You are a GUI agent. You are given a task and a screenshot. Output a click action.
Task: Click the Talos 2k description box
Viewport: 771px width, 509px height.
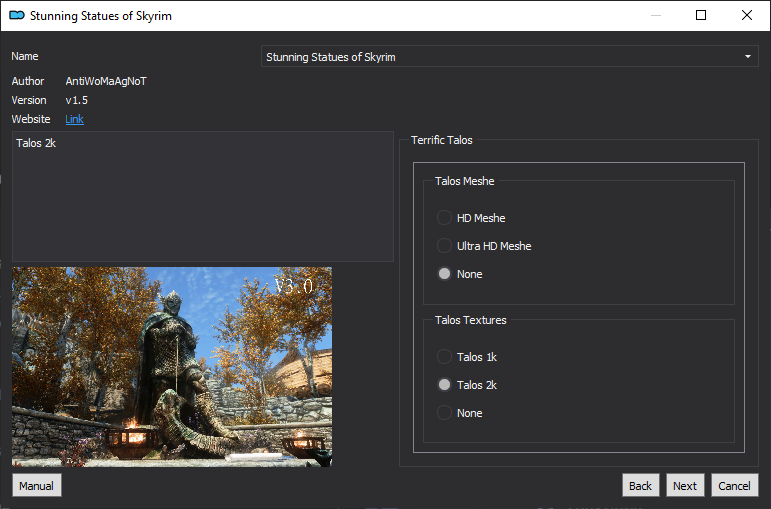pos(203,196)
